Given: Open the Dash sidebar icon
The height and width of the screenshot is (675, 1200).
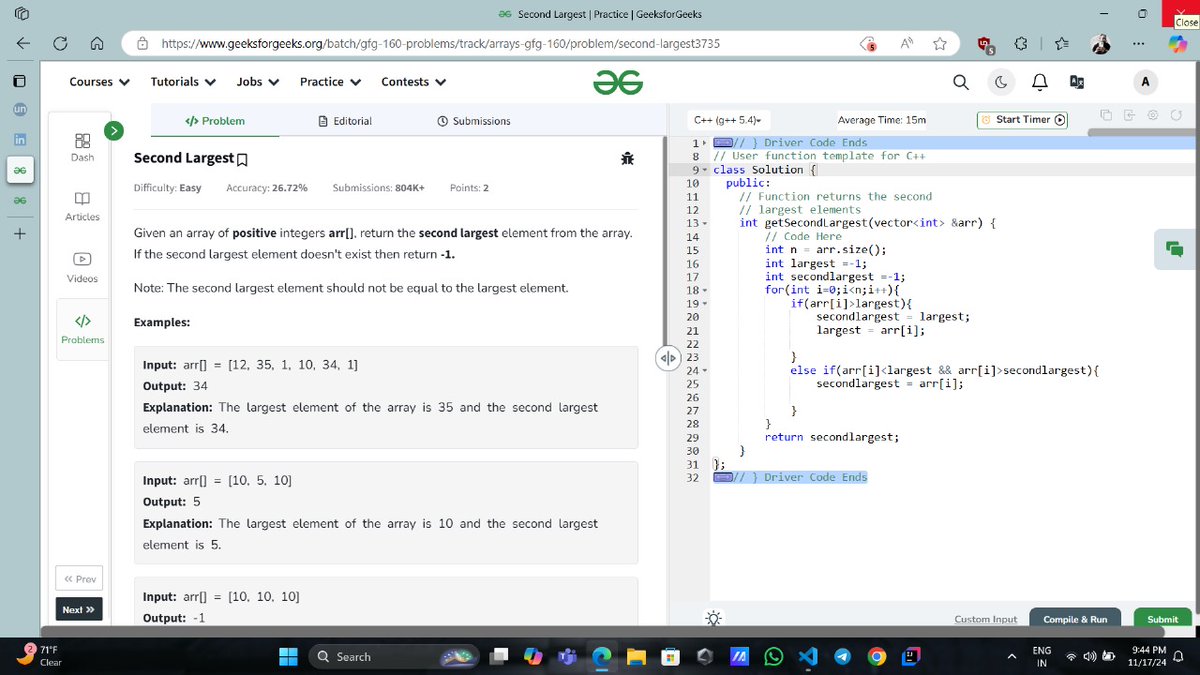Looking at the screenshot, I should pos(82,147).
